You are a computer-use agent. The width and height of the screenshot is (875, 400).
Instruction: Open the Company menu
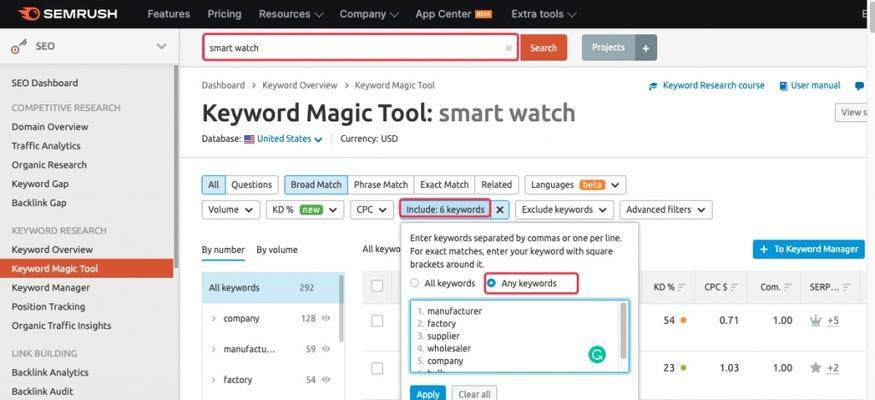coord(369,14)
